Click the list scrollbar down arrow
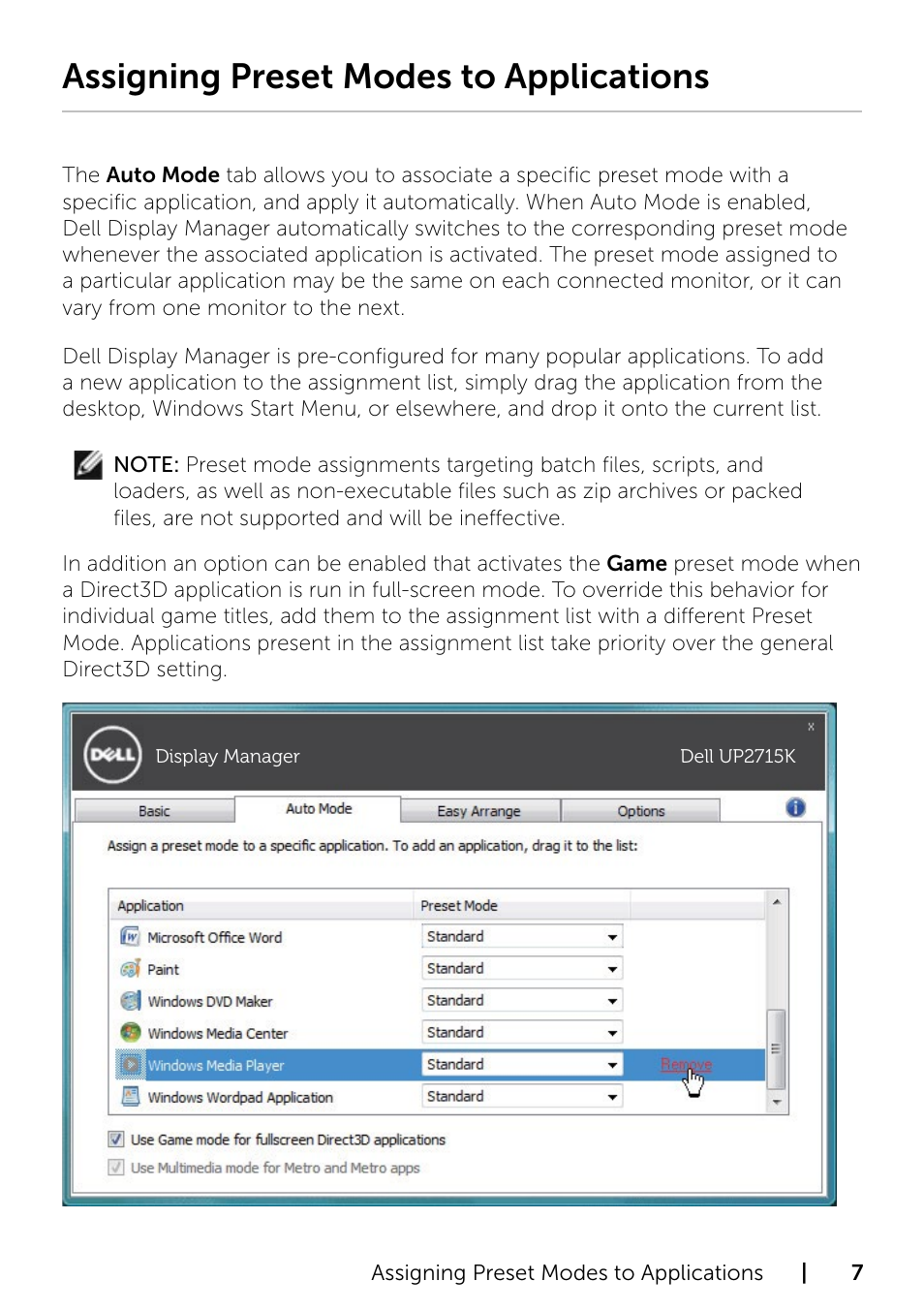Image resolution: width=924 pixels, height=1312 pixels. (x=777, y=1103)
